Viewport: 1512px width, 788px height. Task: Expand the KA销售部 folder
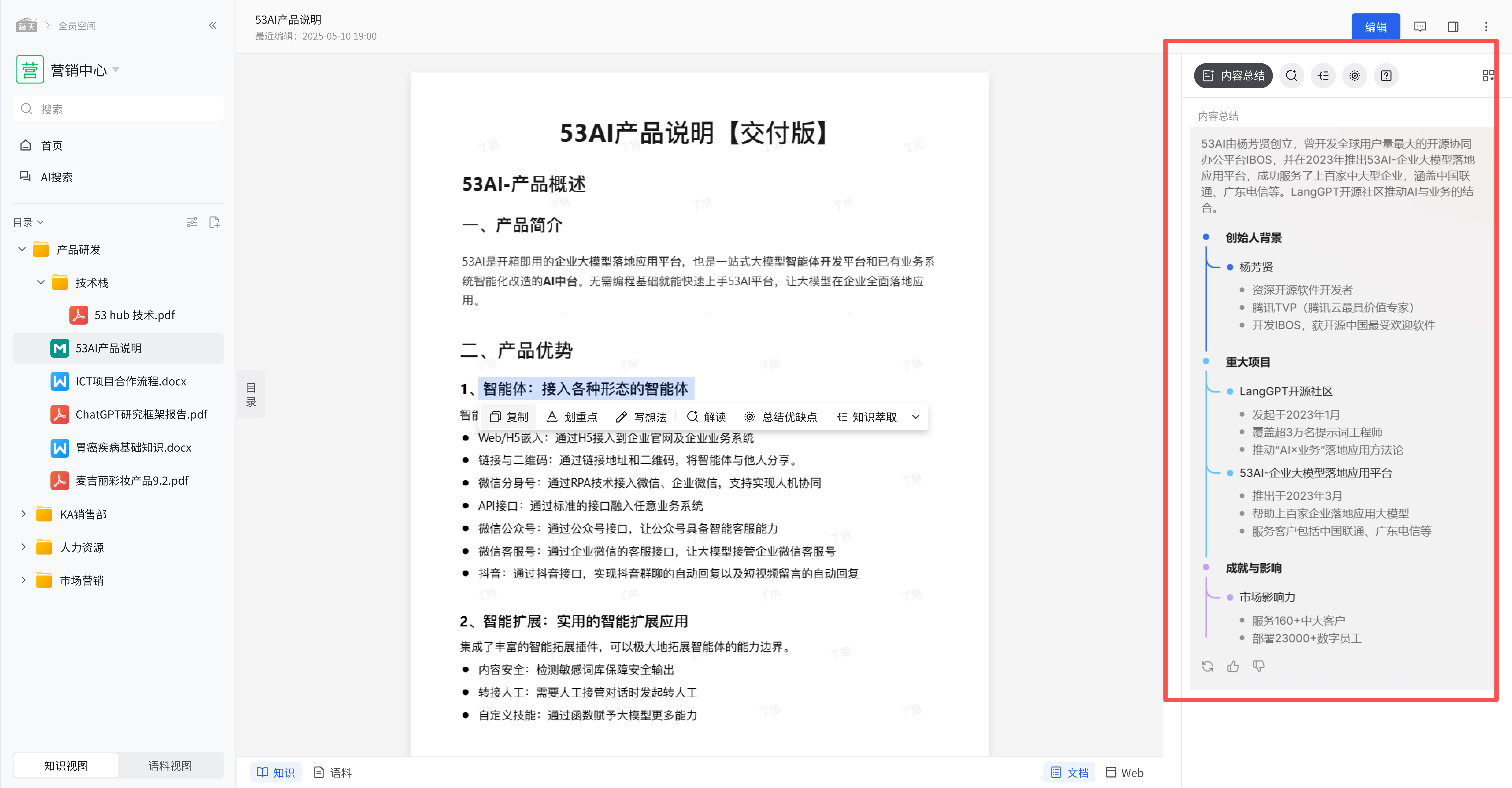coord(23,514)
